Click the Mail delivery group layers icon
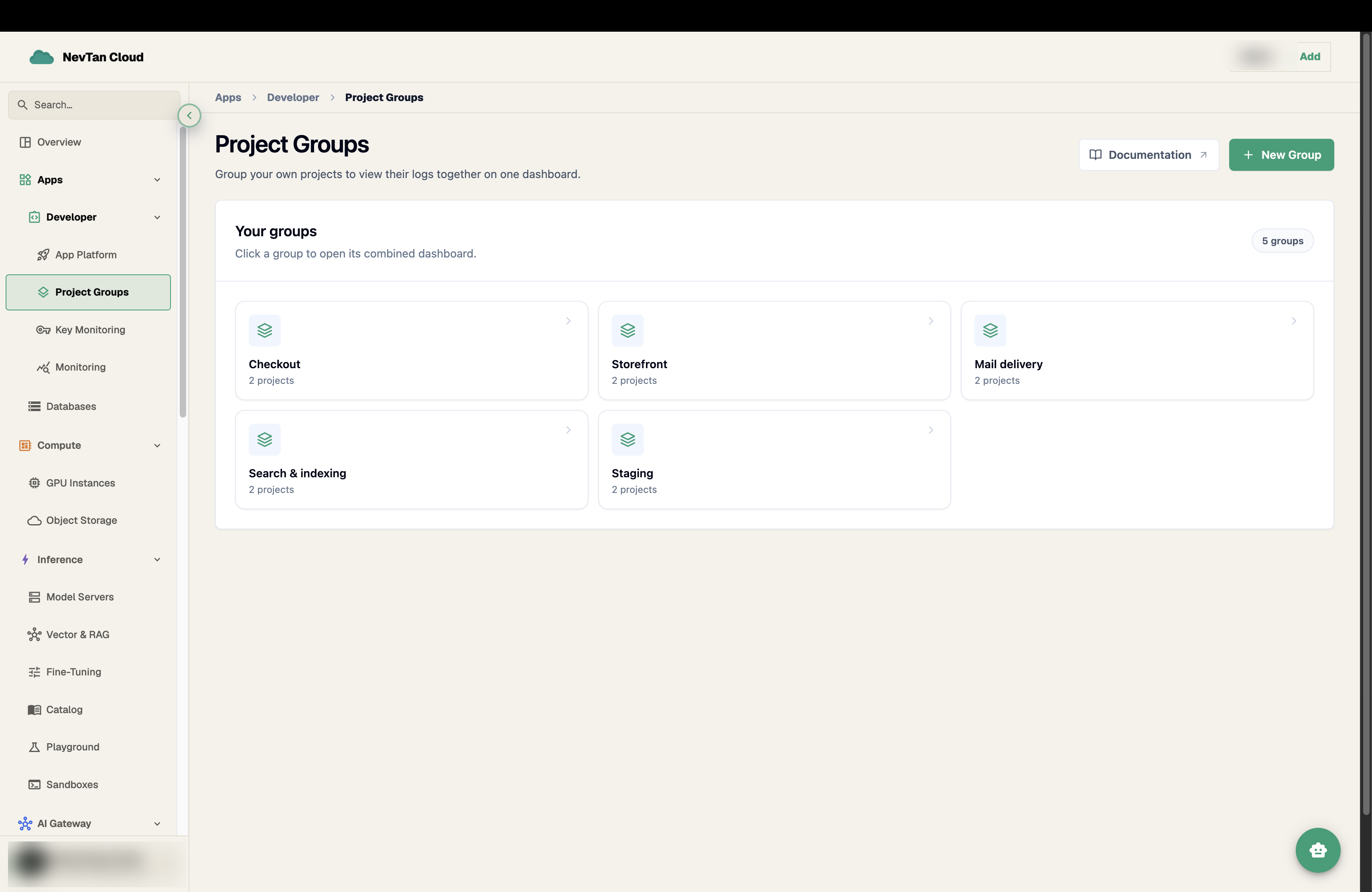Screen dimensions: 1372x892 point(990,330)
